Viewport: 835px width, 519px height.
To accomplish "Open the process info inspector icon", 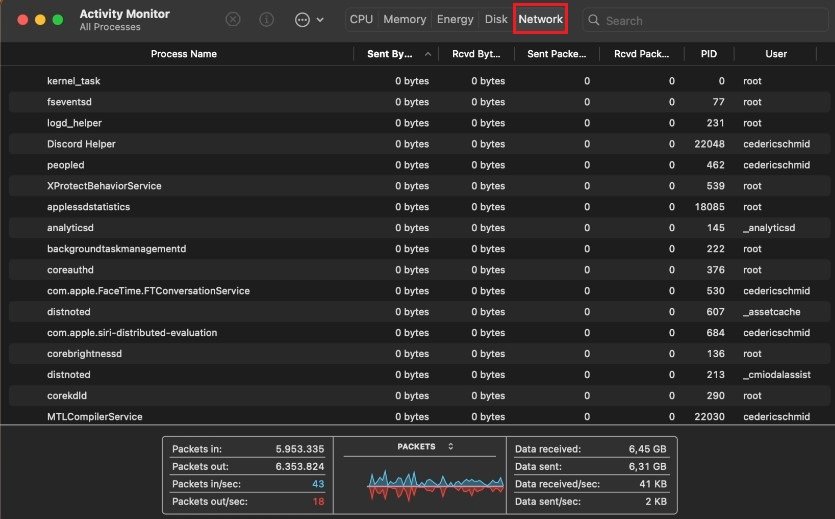I will click(x=266, y=19).
